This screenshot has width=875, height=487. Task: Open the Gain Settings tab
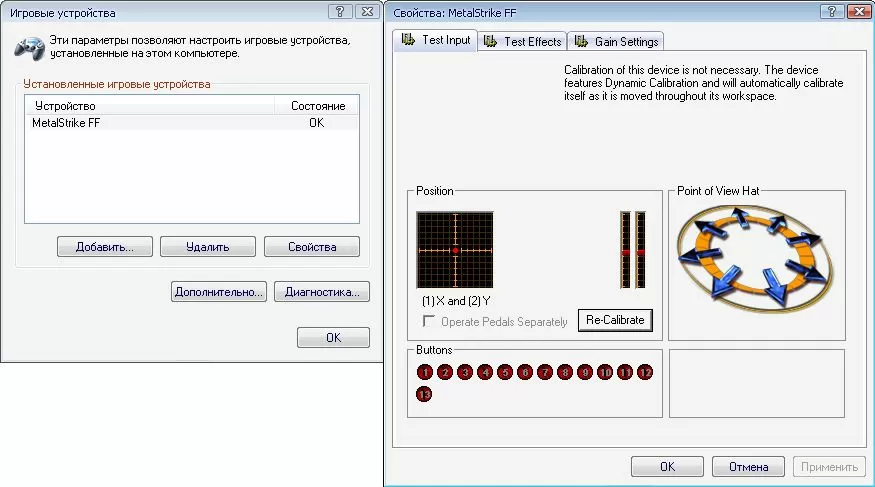point(615,41)
